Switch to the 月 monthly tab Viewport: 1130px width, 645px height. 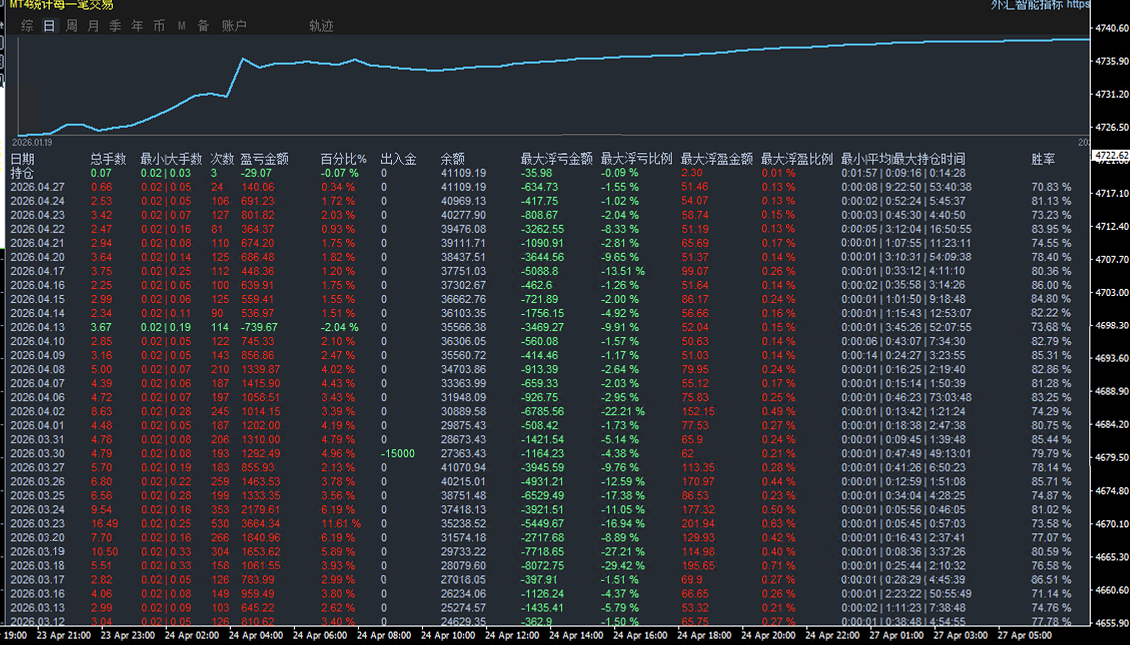tap(93, 26)
